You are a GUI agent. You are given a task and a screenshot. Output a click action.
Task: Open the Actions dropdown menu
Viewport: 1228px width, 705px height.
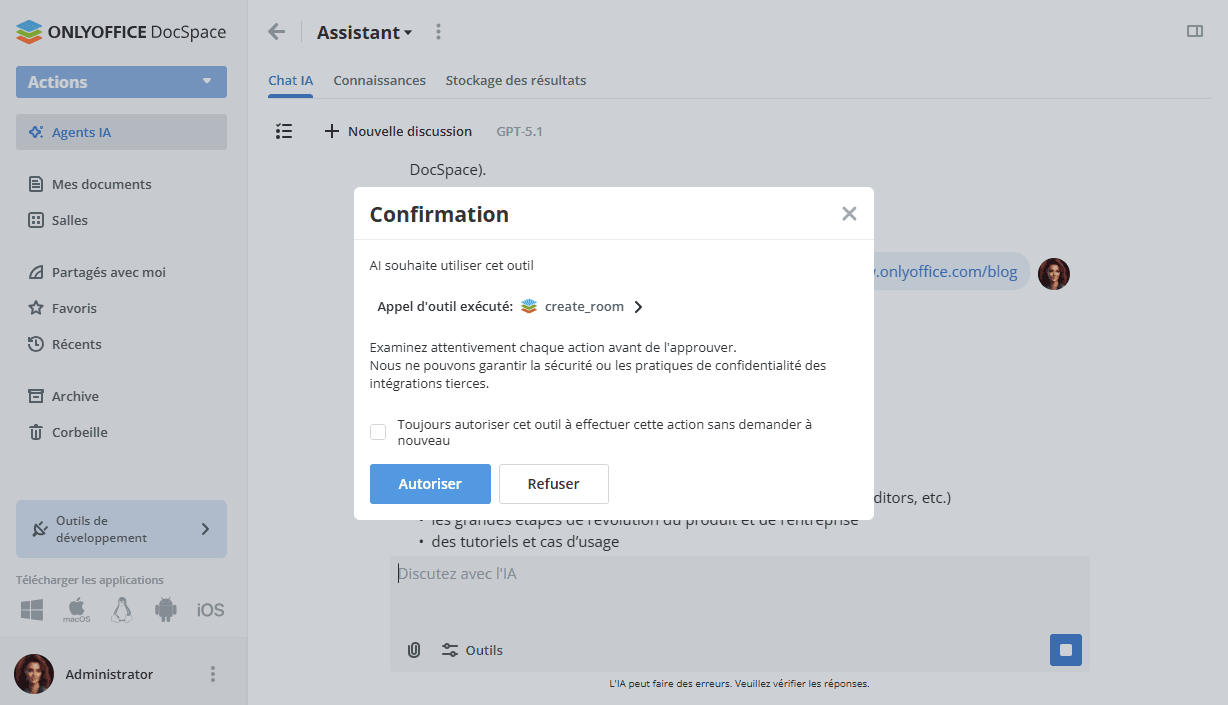pyautogui.click(x=121, y=81)
